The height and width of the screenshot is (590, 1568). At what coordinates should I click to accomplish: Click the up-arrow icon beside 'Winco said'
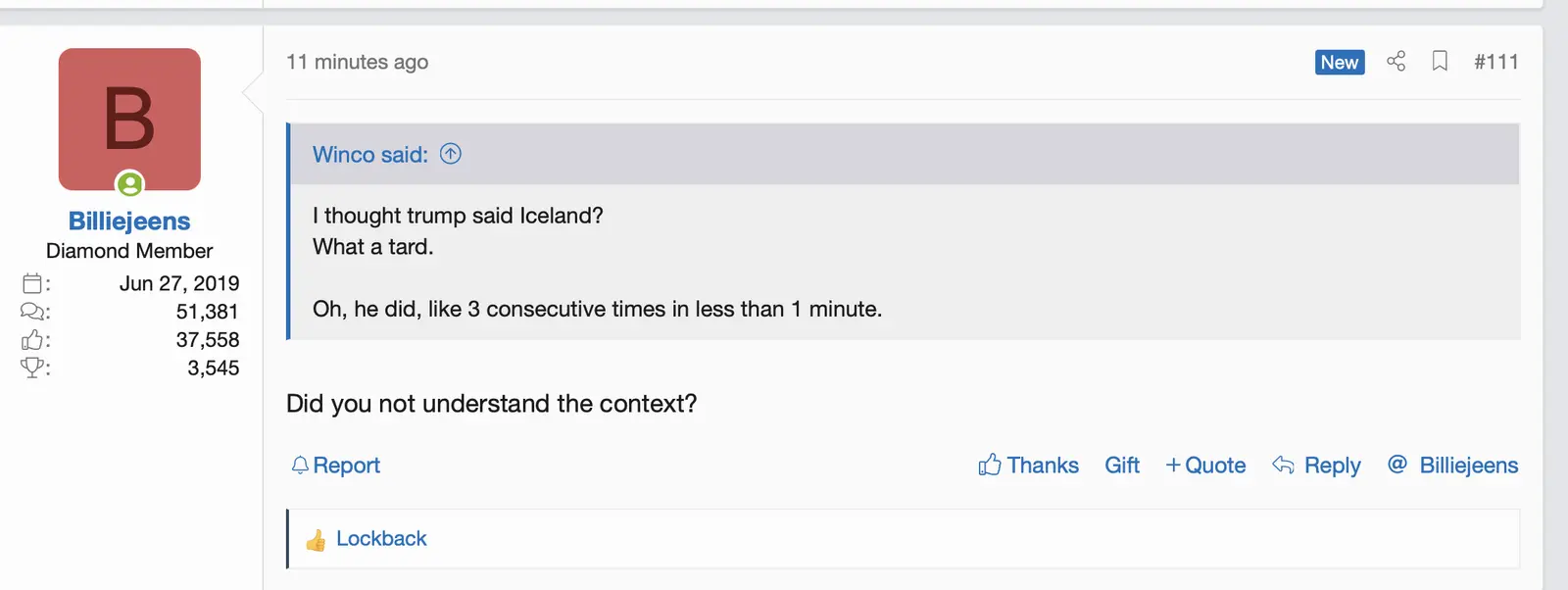pos(451,154)
